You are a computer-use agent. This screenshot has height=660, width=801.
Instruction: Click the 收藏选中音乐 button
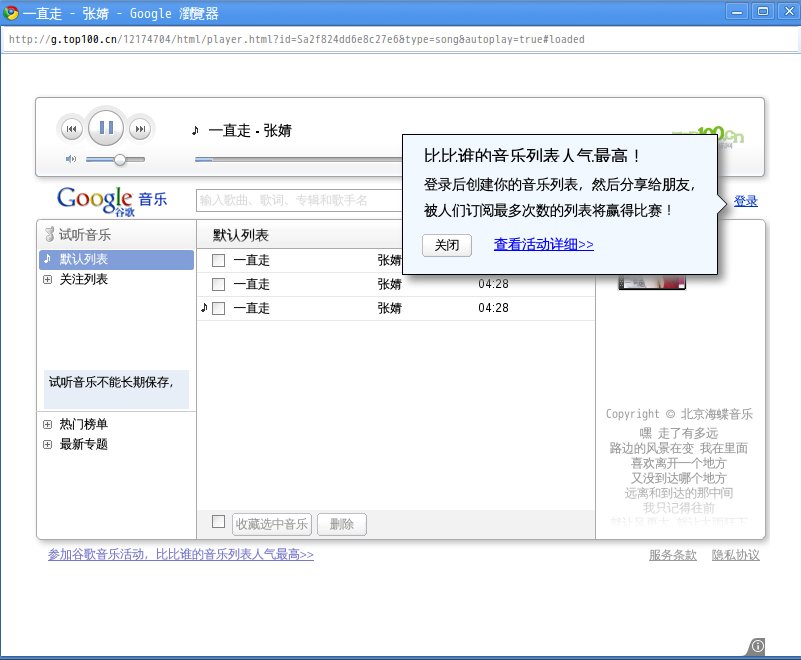tap(272, 524)
